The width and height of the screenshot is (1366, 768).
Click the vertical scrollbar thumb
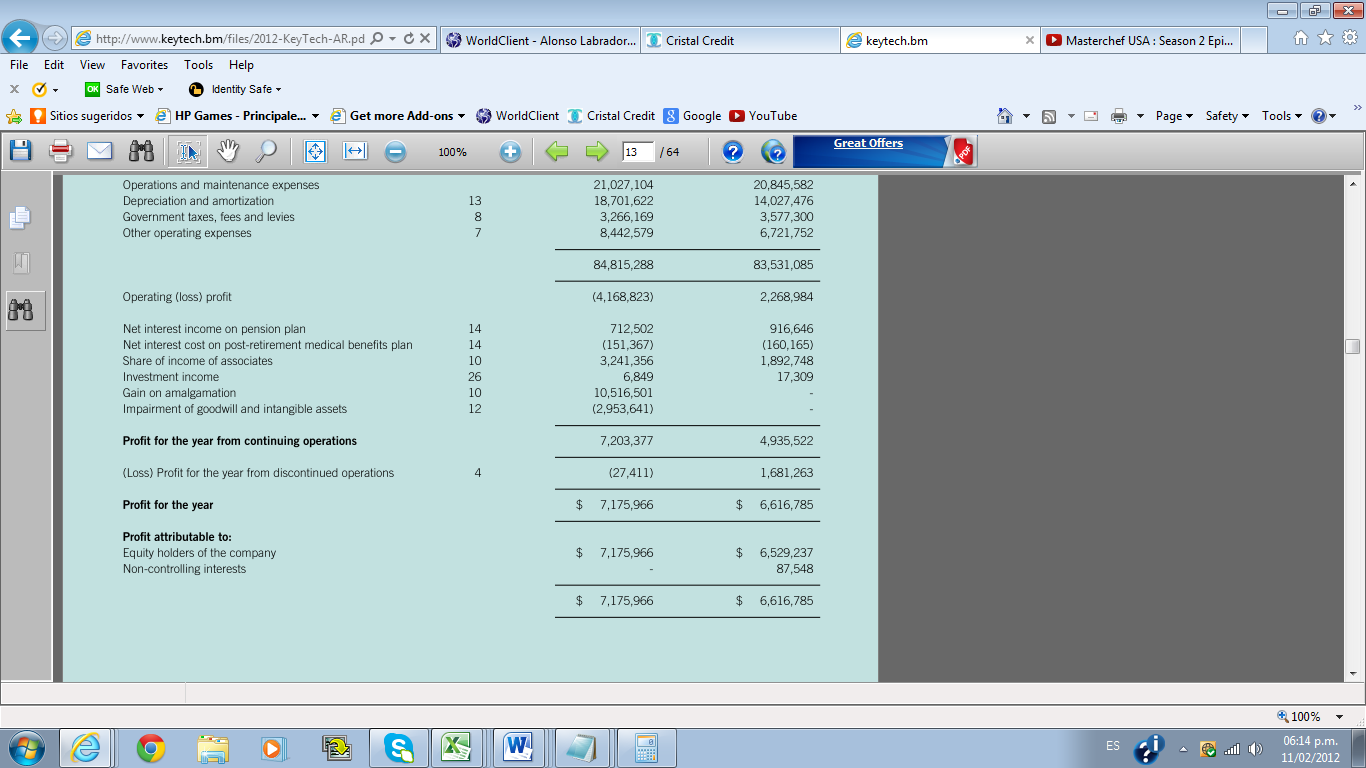(x=1353, y=346)
